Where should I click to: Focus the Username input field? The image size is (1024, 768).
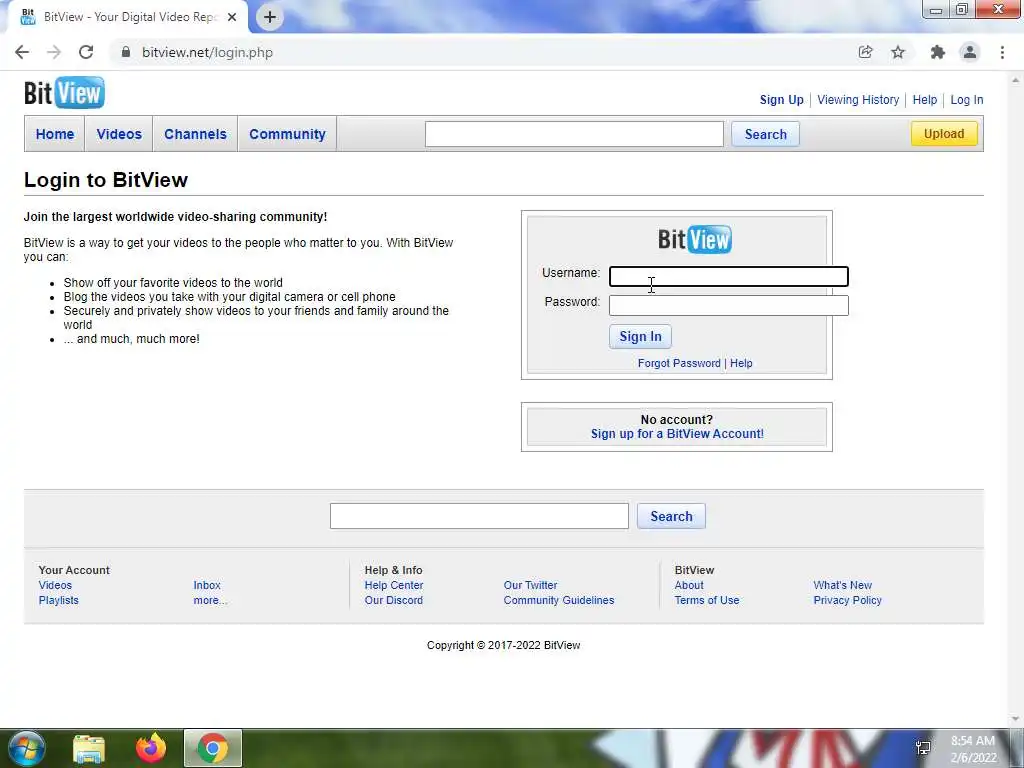pyautogui.click(x=729, y=277)
